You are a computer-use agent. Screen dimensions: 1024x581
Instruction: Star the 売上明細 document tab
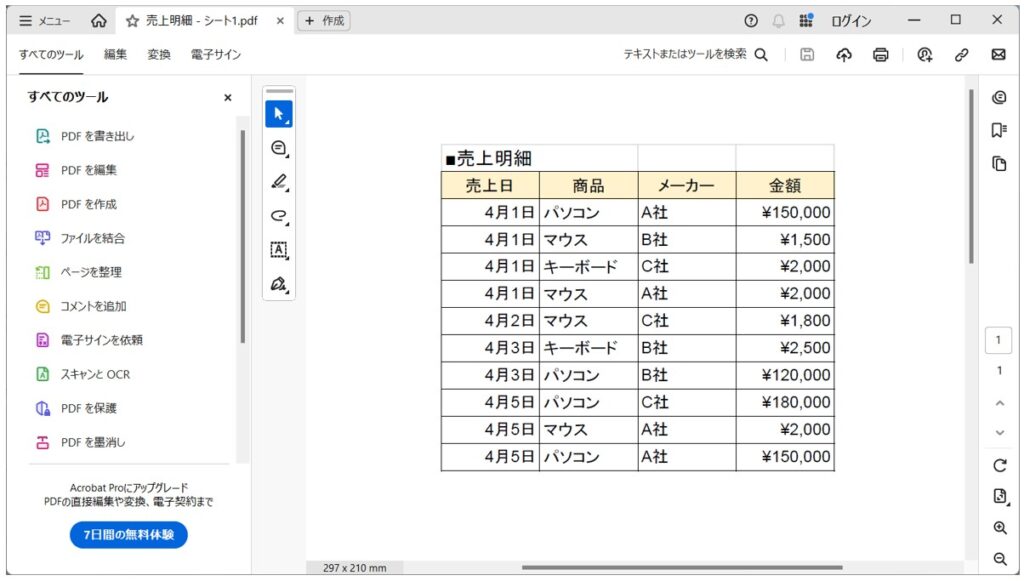click(x=132, y=21)
